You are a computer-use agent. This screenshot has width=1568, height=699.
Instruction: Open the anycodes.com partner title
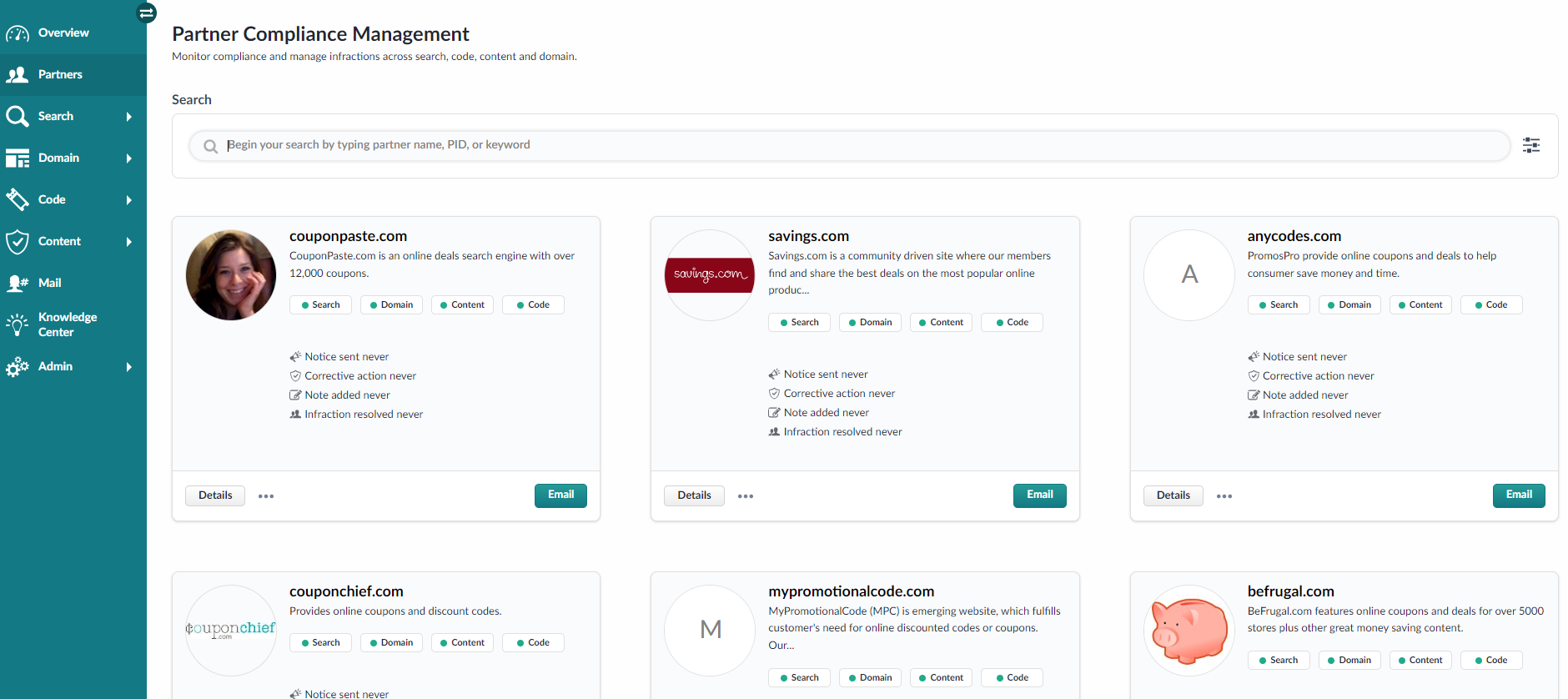(x=1294, y=236)
